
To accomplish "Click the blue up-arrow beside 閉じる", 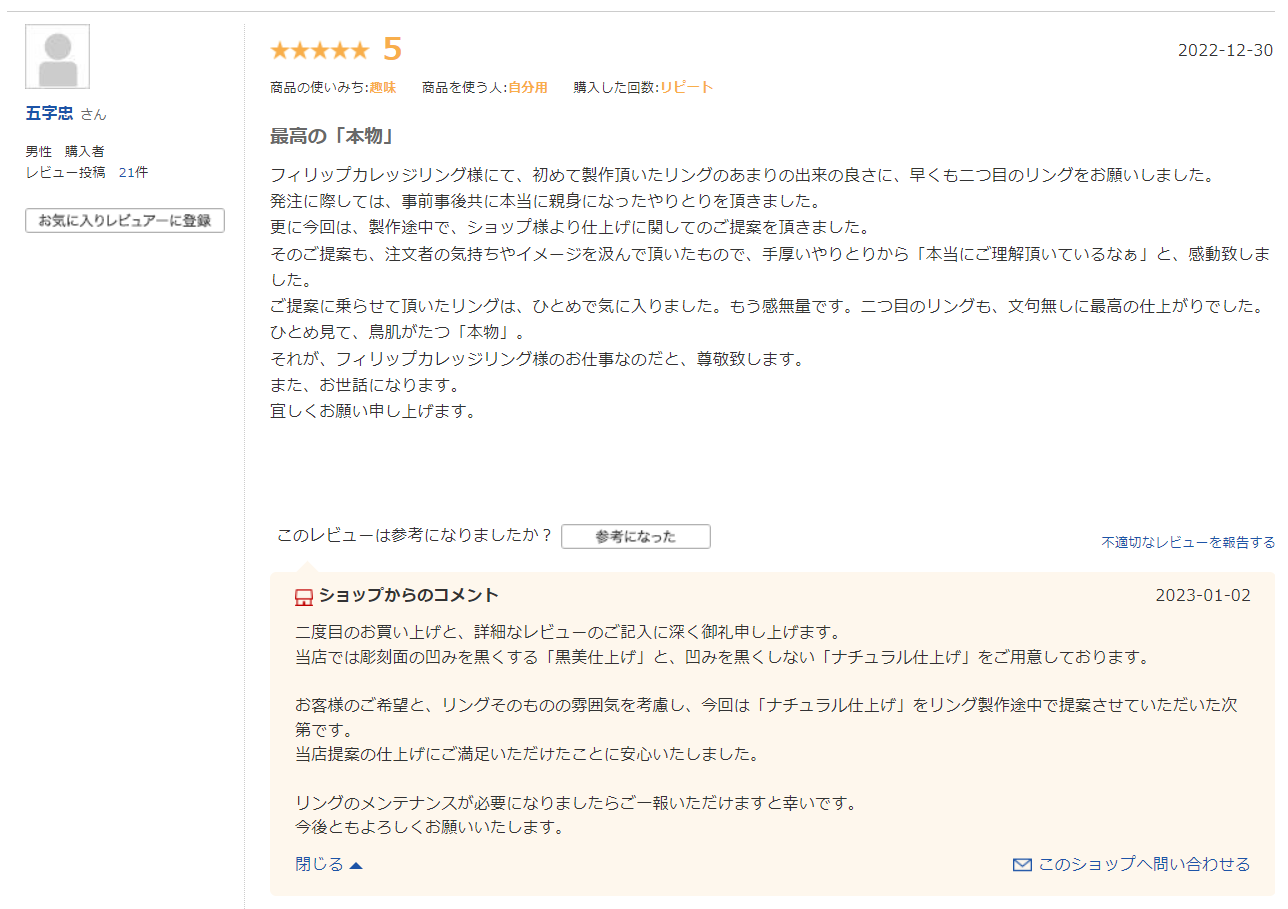I will (356, 865).
